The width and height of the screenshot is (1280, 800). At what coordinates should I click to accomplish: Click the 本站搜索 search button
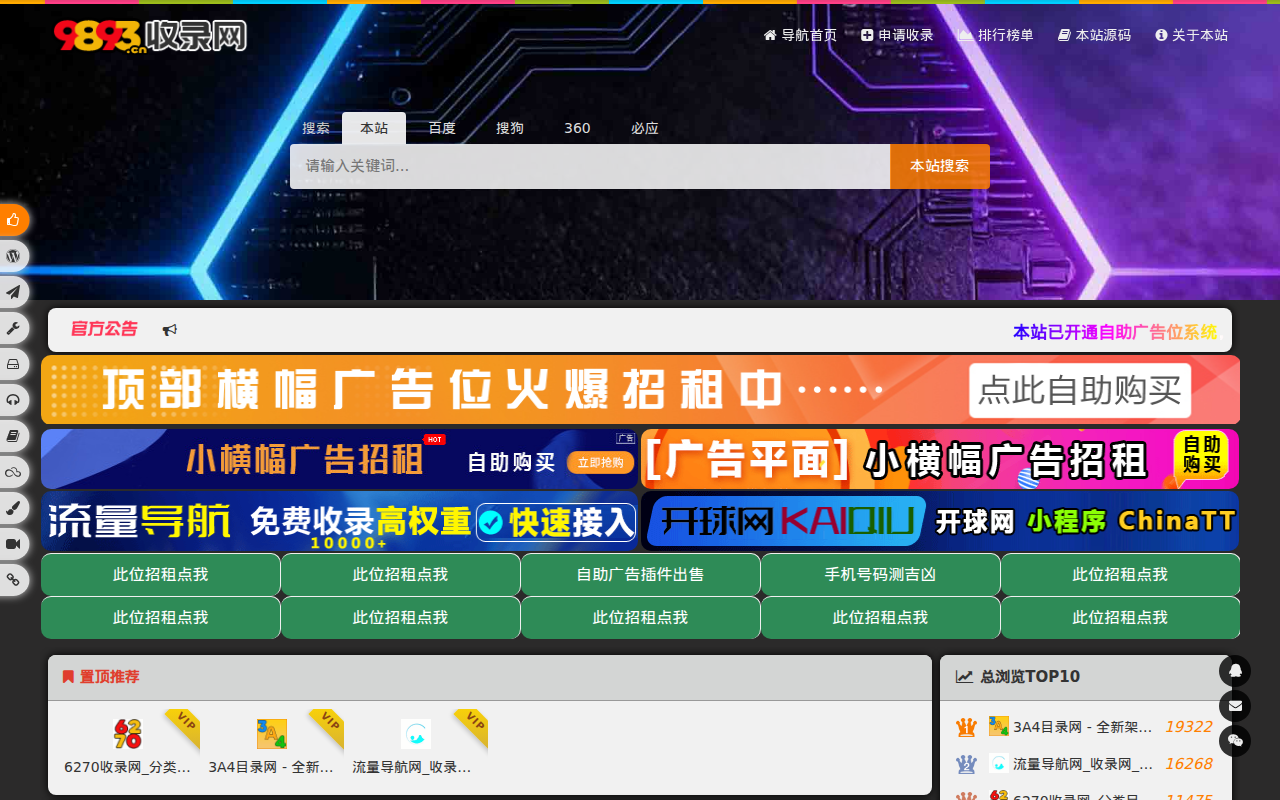point(939,165)
